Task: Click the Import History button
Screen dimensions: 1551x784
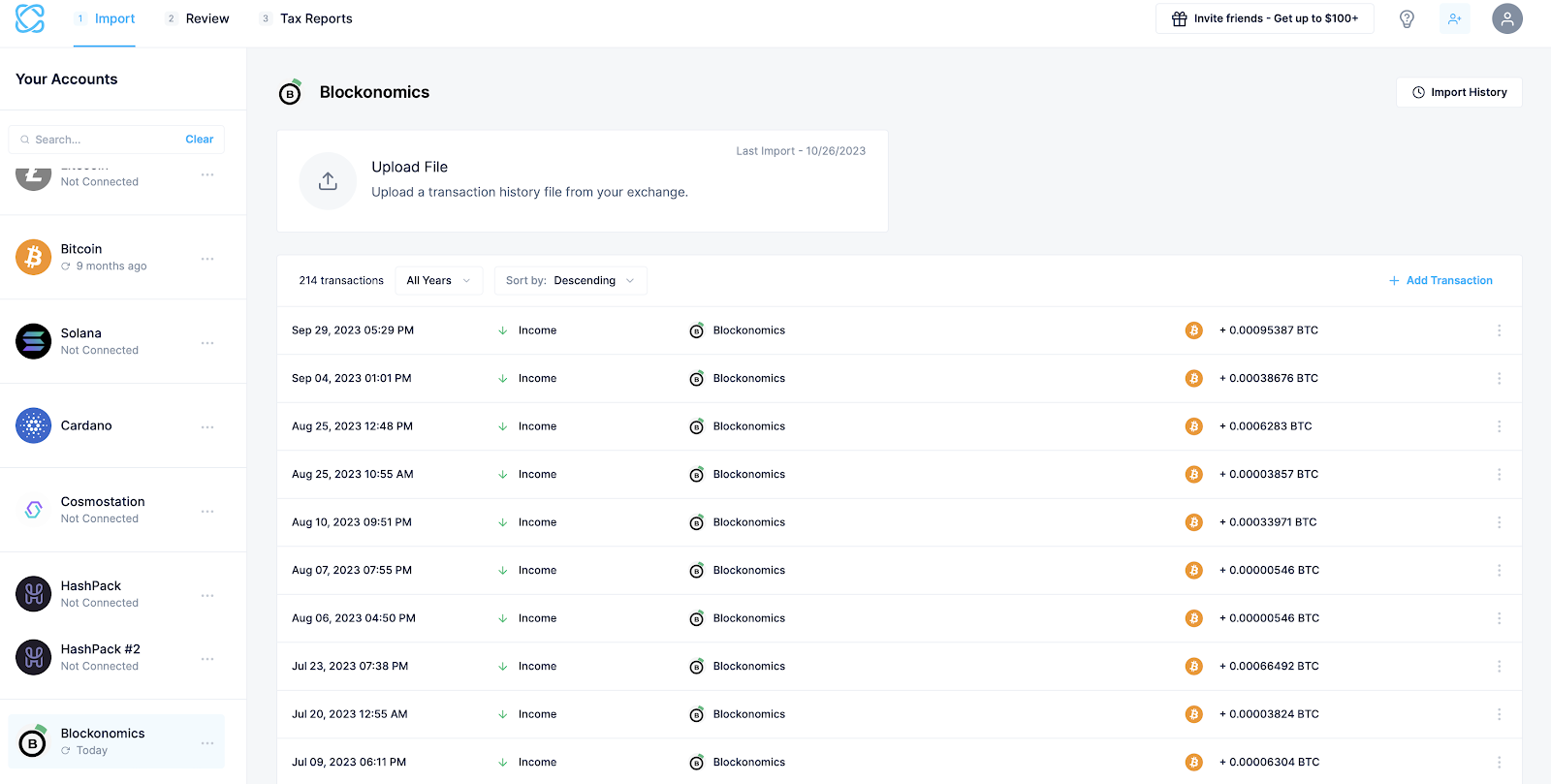Action: coord(1459,92)
